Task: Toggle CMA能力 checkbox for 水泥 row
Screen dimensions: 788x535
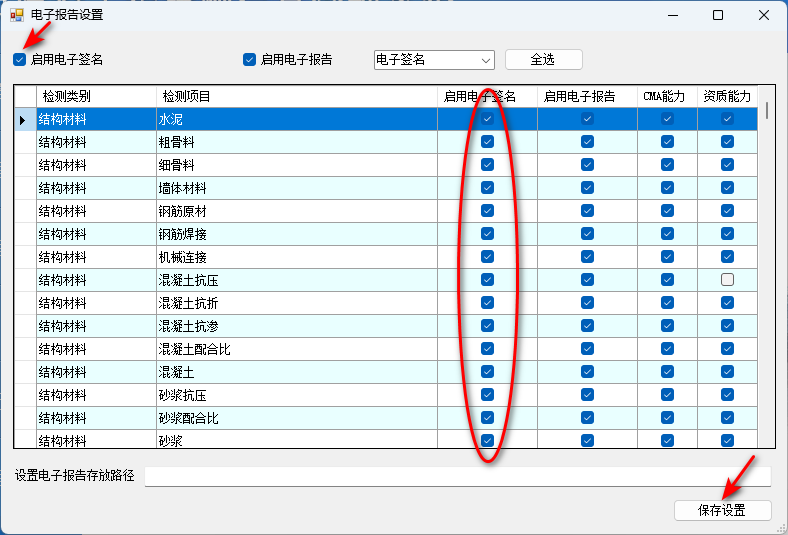Action: coord(667,119)
